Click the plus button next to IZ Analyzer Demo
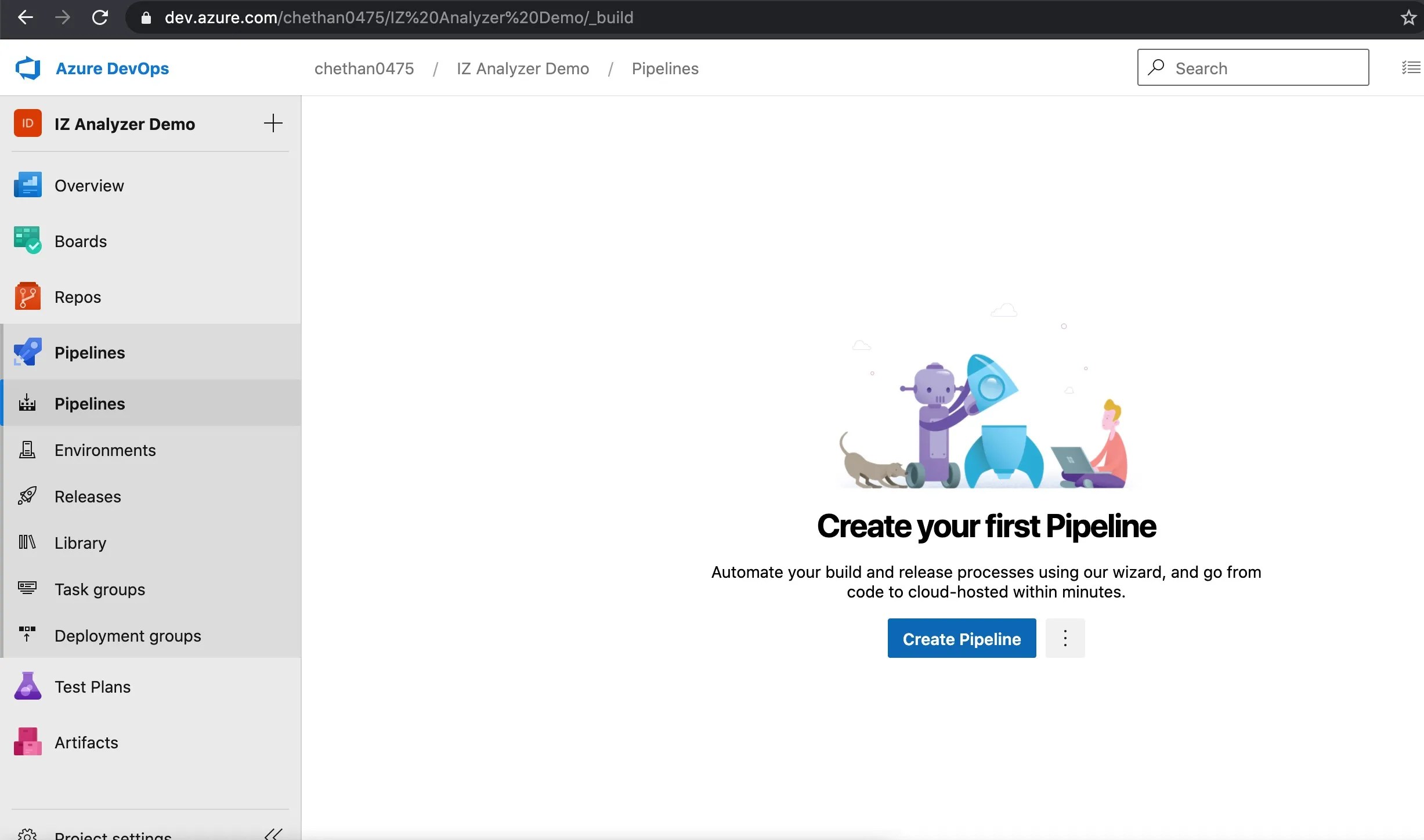Screen dimensions: 1424x840 [273, 123]
